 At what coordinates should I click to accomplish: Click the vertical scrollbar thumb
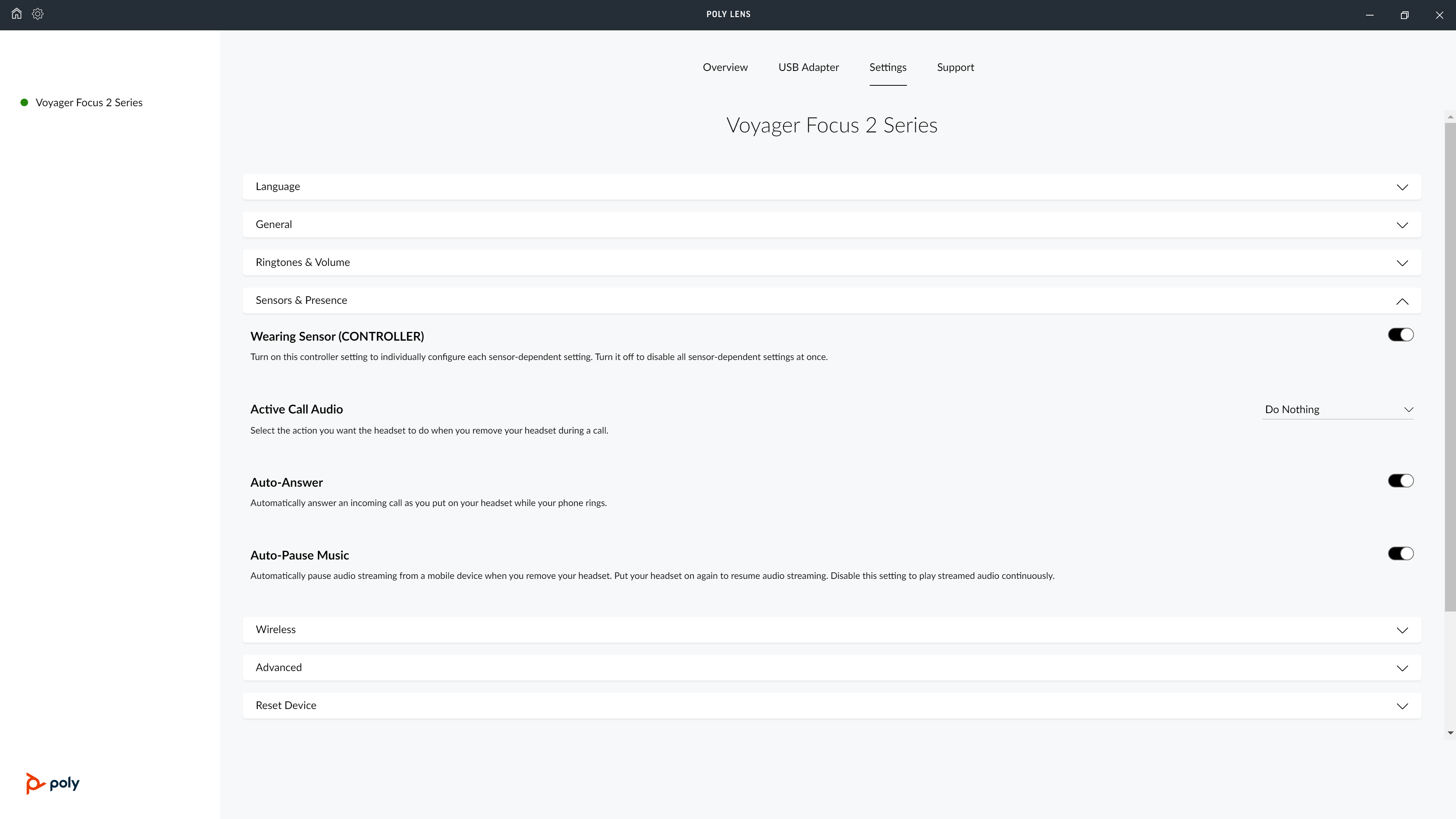coord(1450,367)
